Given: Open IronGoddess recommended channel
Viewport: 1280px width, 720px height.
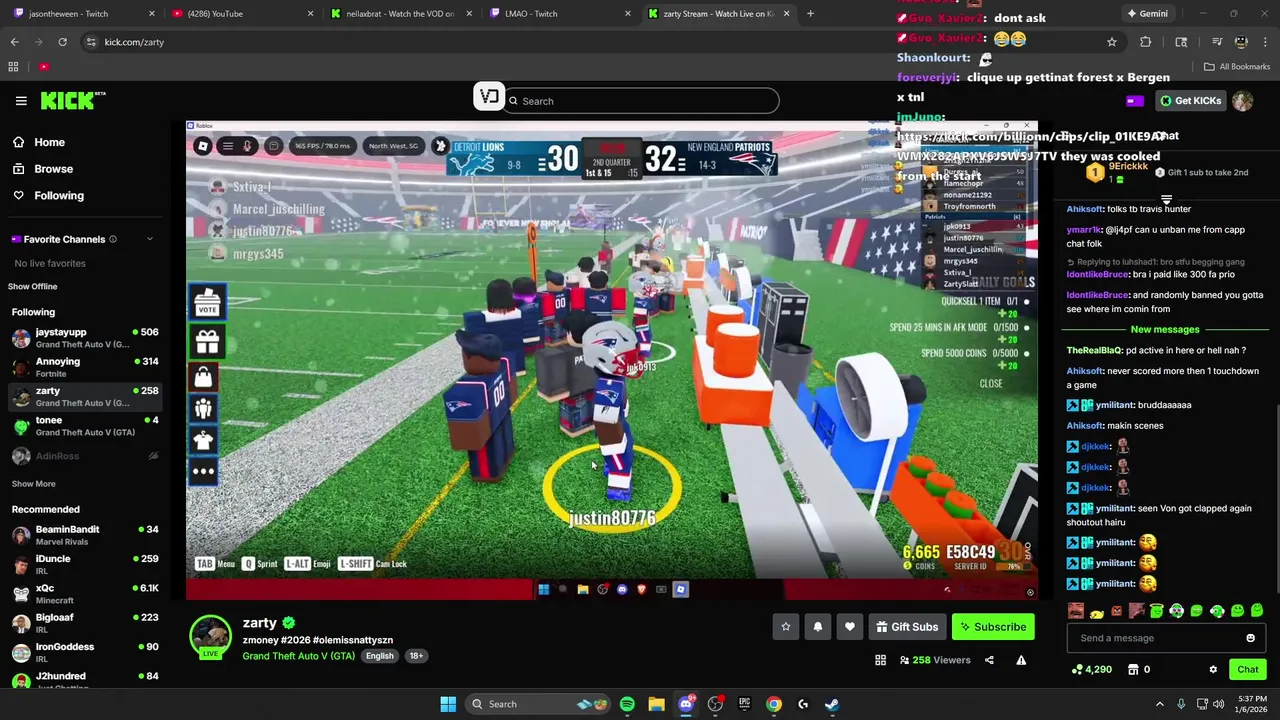Looking at the screenshot, I should [85, 652].
